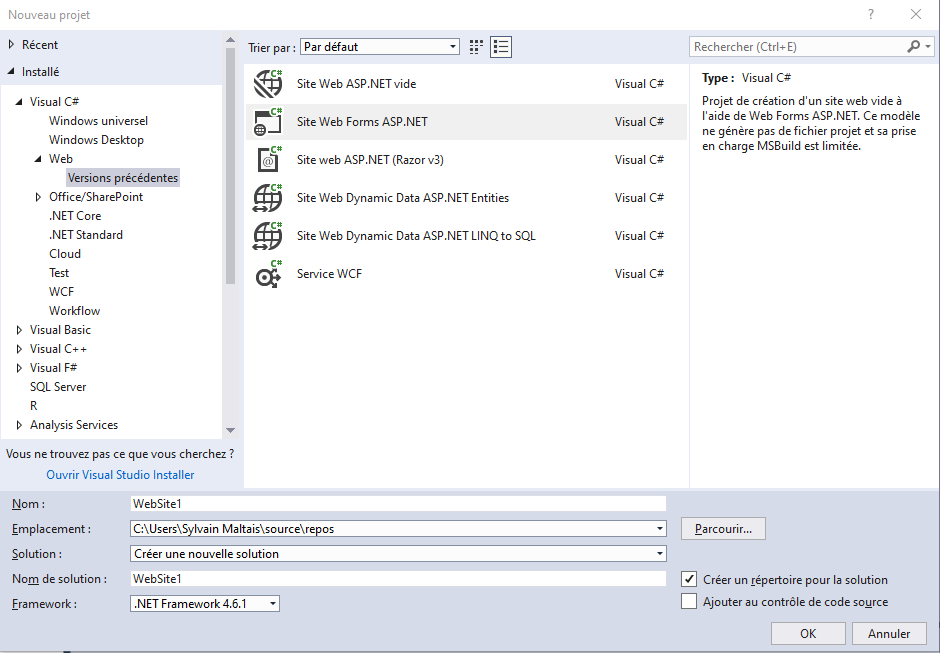940x653 pixels.
Task: Select the Site Web Forms ASP.NET icon
Action: click(x=268, y=122)
